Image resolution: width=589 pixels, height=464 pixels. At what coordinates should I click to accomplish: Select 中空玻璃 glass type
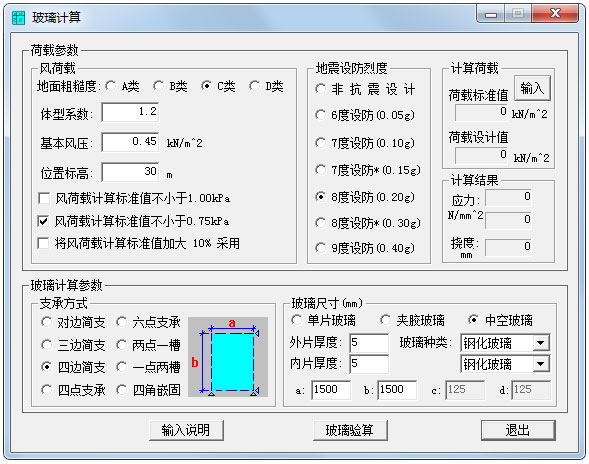(501, 320)
